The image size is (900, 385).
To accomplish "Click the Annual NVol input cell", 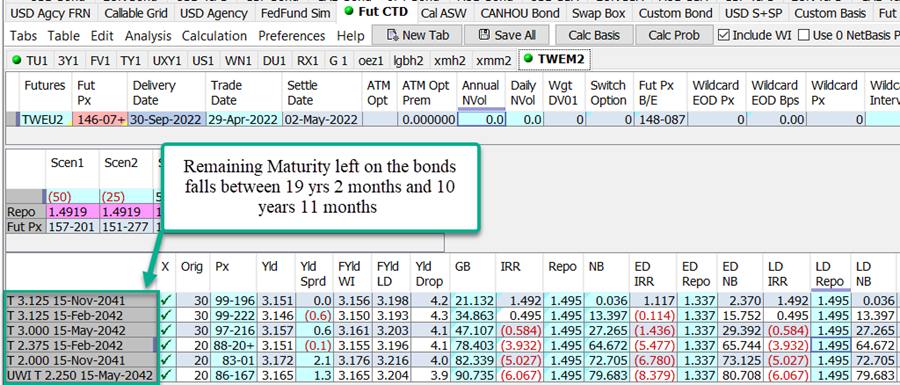I will tap(482, 120).
